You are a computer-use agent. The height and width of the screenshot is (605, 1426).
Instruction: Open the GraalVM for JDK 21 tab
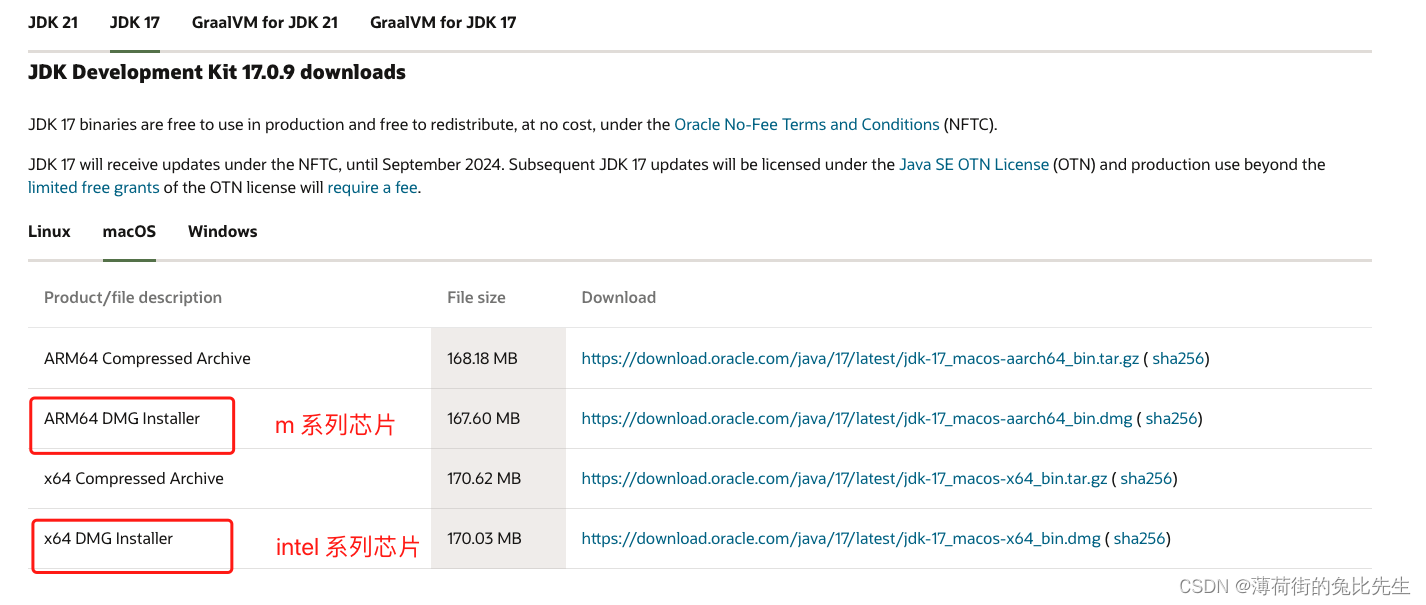point(264,21)
